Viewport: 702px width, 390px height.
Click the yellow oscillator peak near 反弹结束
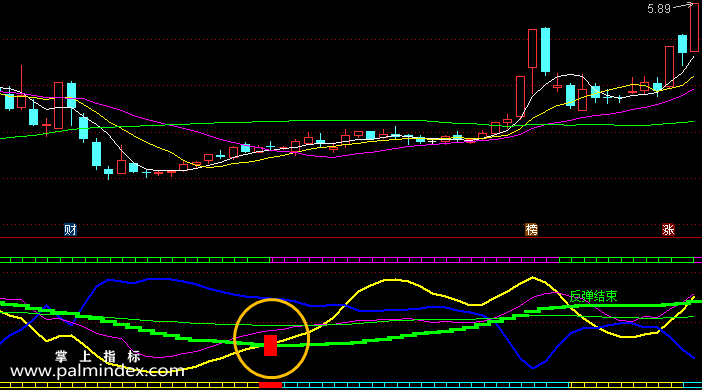(x=532, y=279)
